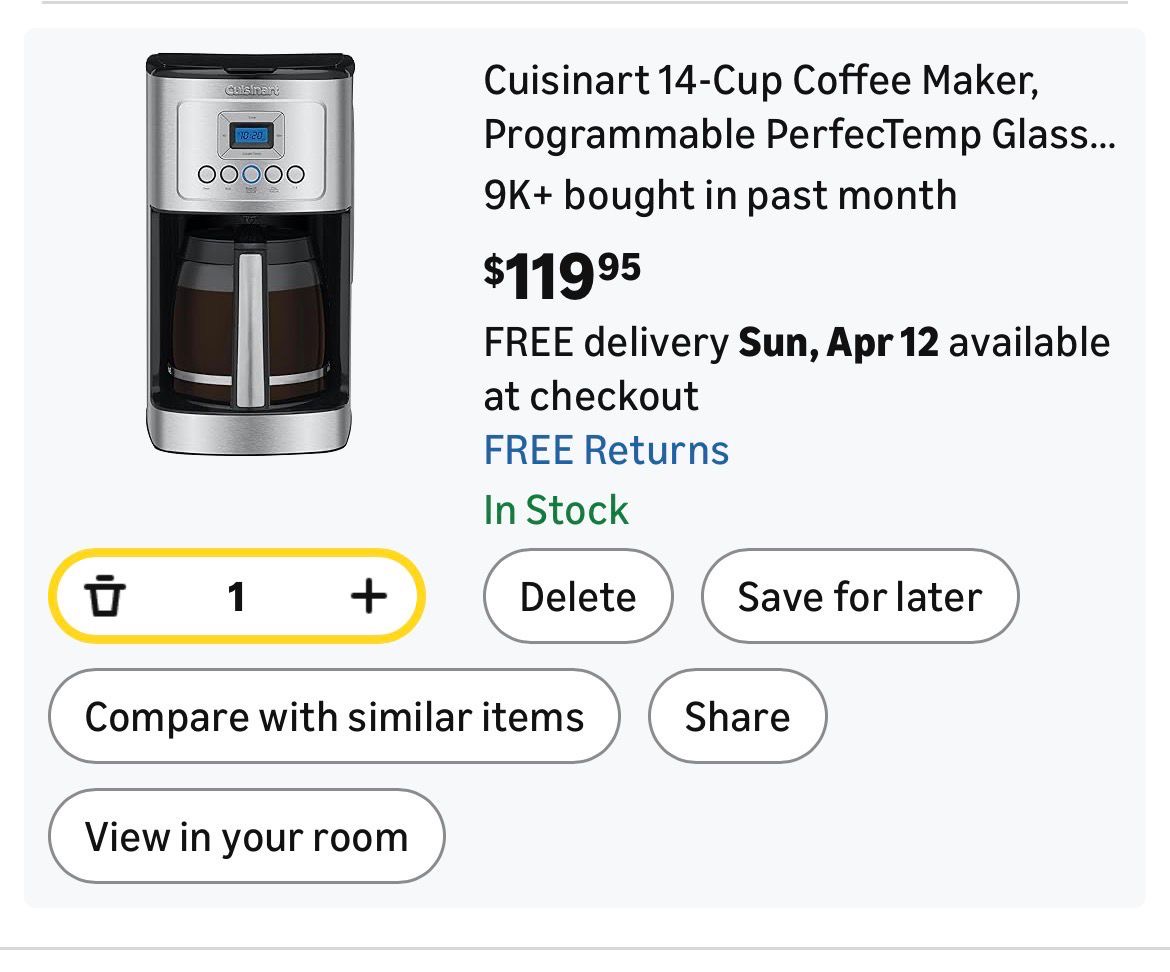1170x972 pixels.
Task: Open Compare with similar items
Action: coord(334,717)
